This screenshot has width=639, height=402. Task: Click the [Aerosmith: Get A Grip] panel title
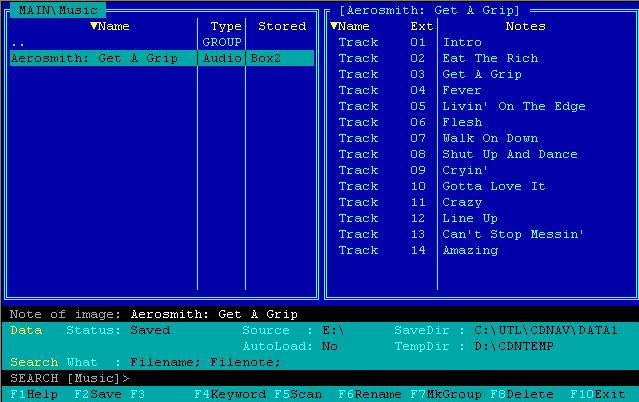(x=429, y=10)
